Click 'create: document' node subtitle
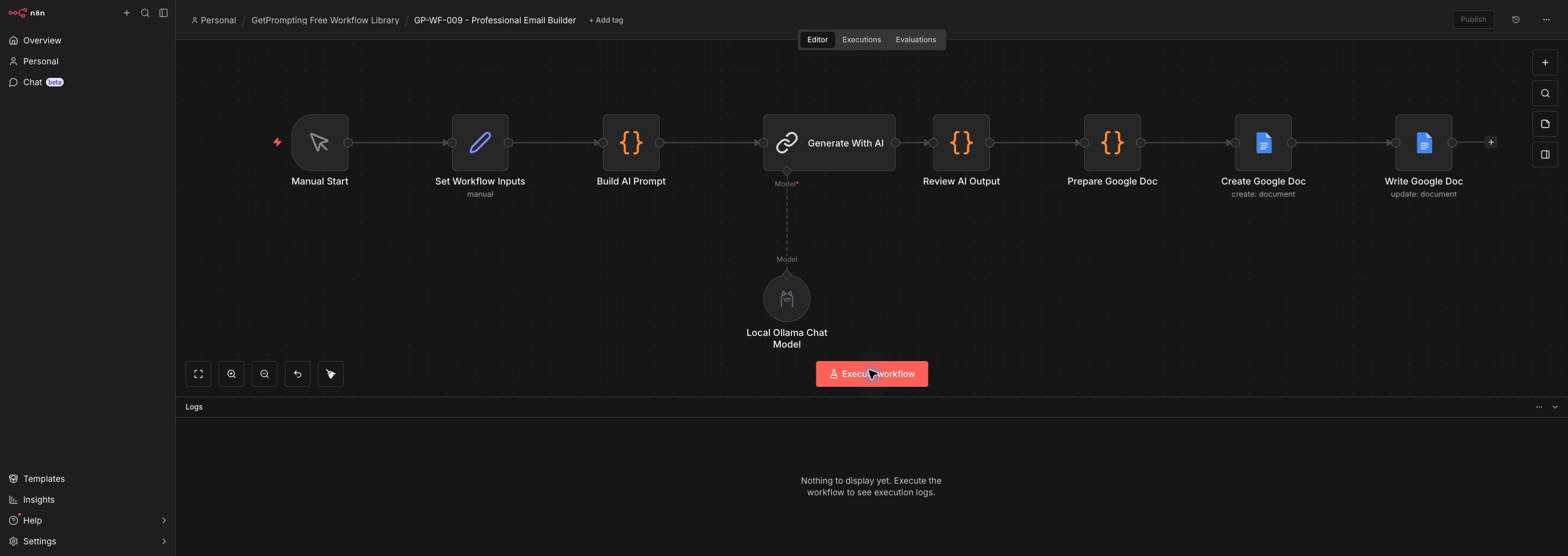 point(1263,194)
